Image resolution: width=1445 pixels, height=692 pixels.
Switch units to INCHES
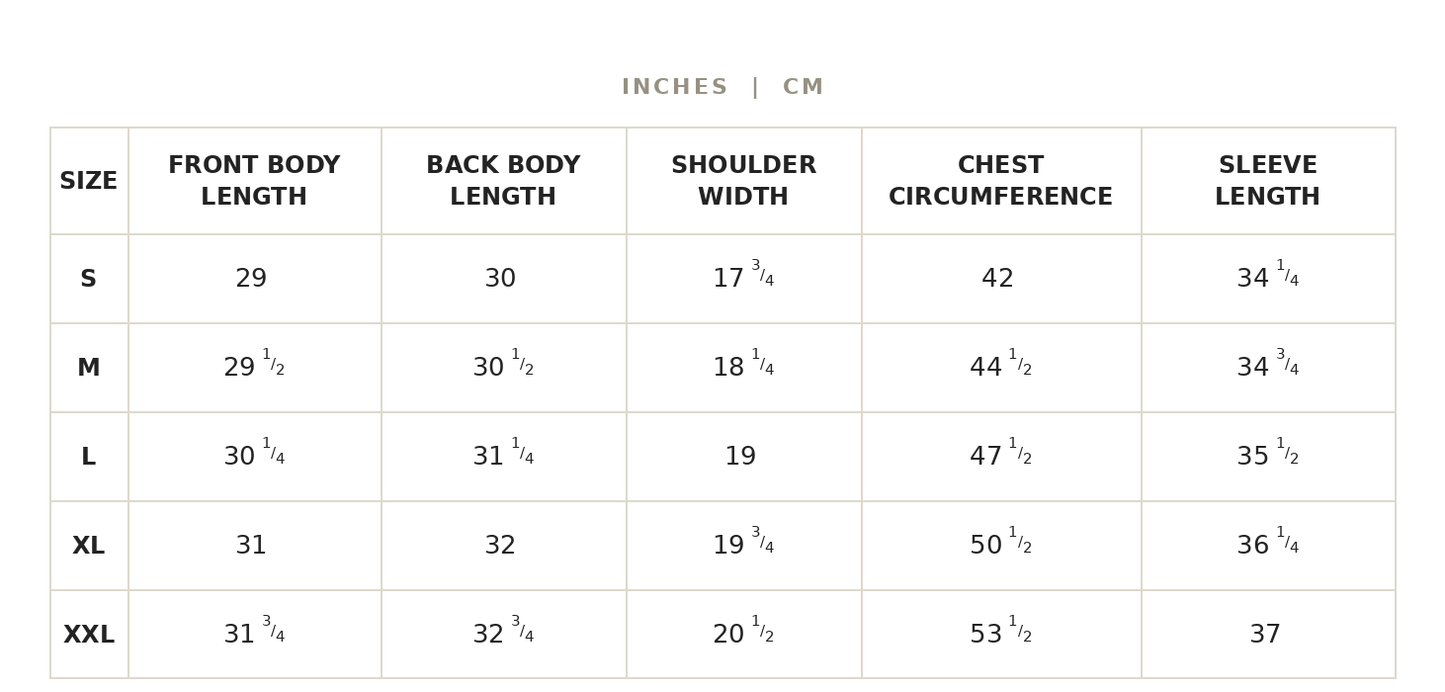click(674, 88)
